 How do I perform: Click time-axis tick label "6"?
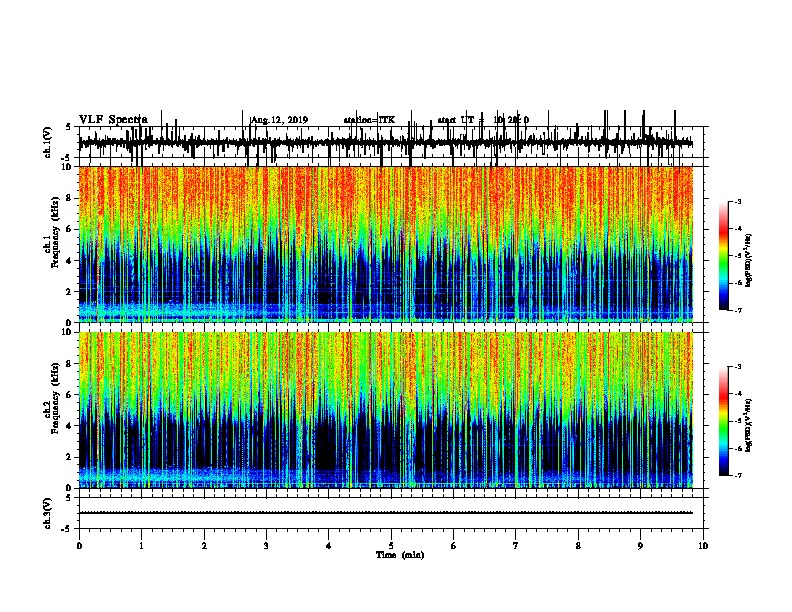click(454, 546)
